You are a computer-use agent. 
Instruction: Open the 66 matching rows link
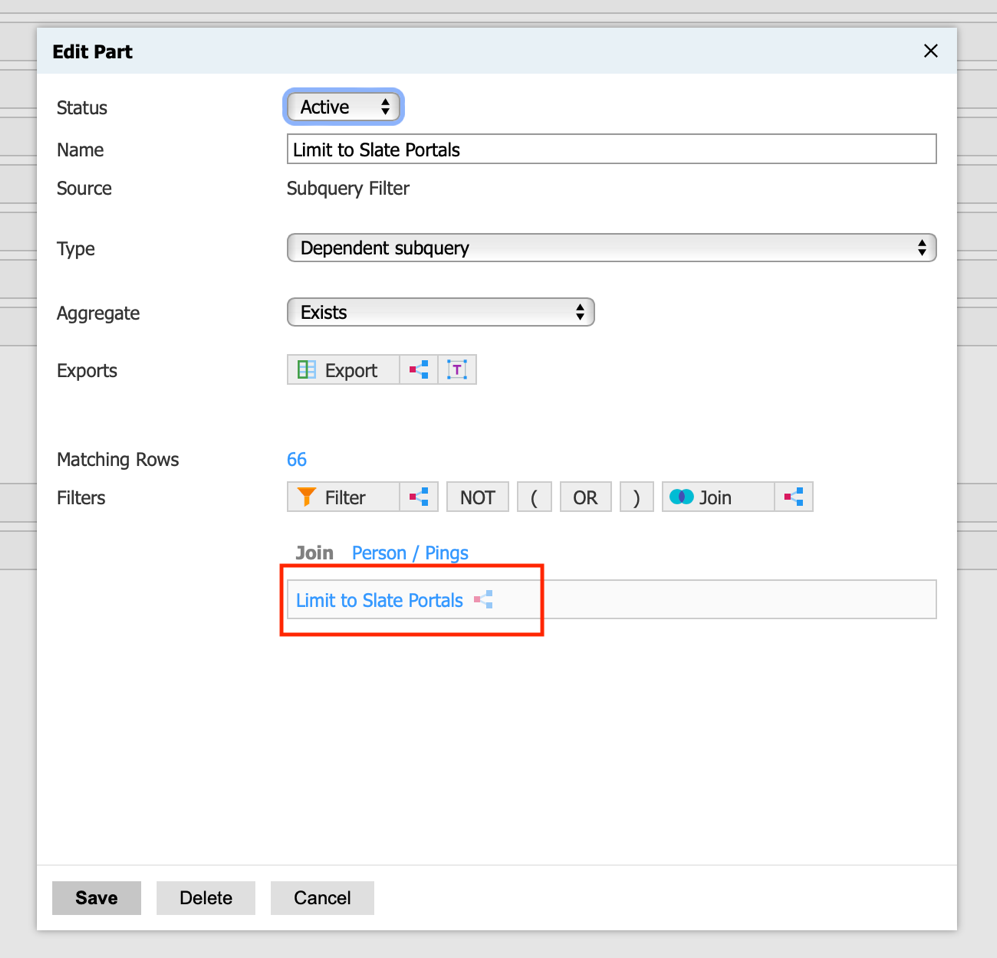coord(297,460)
